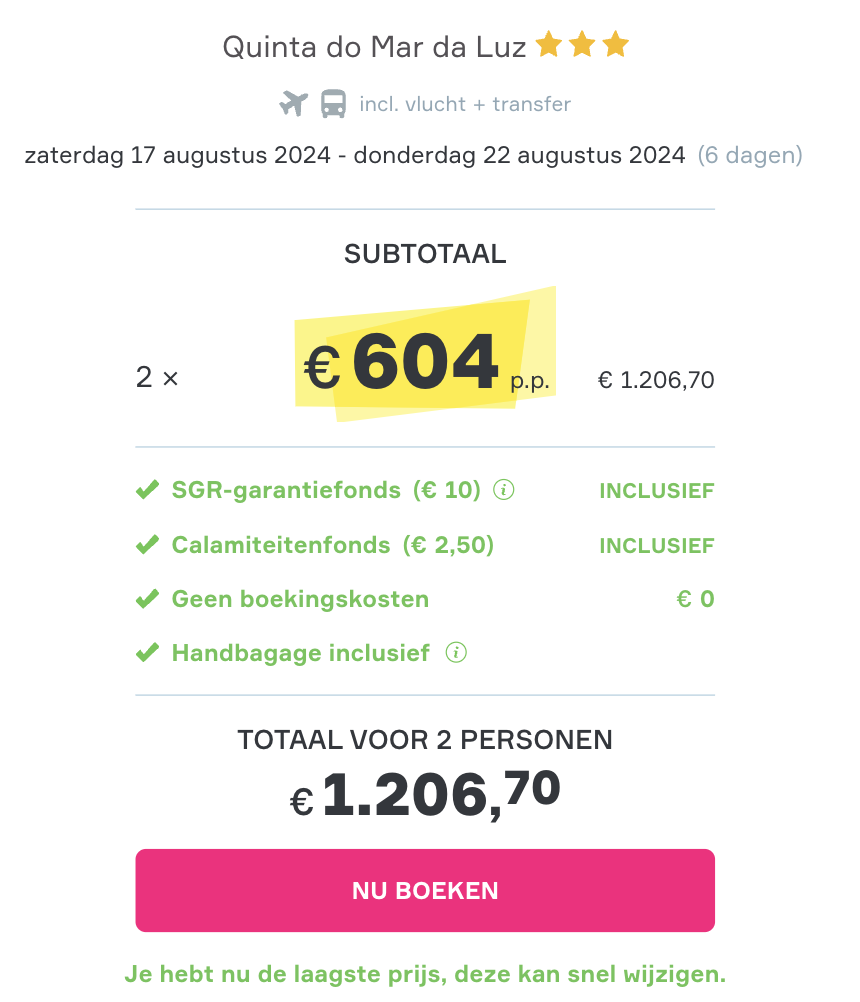
Task: Click the Calamiteitenfonds green checkmark
Action: 148,544
